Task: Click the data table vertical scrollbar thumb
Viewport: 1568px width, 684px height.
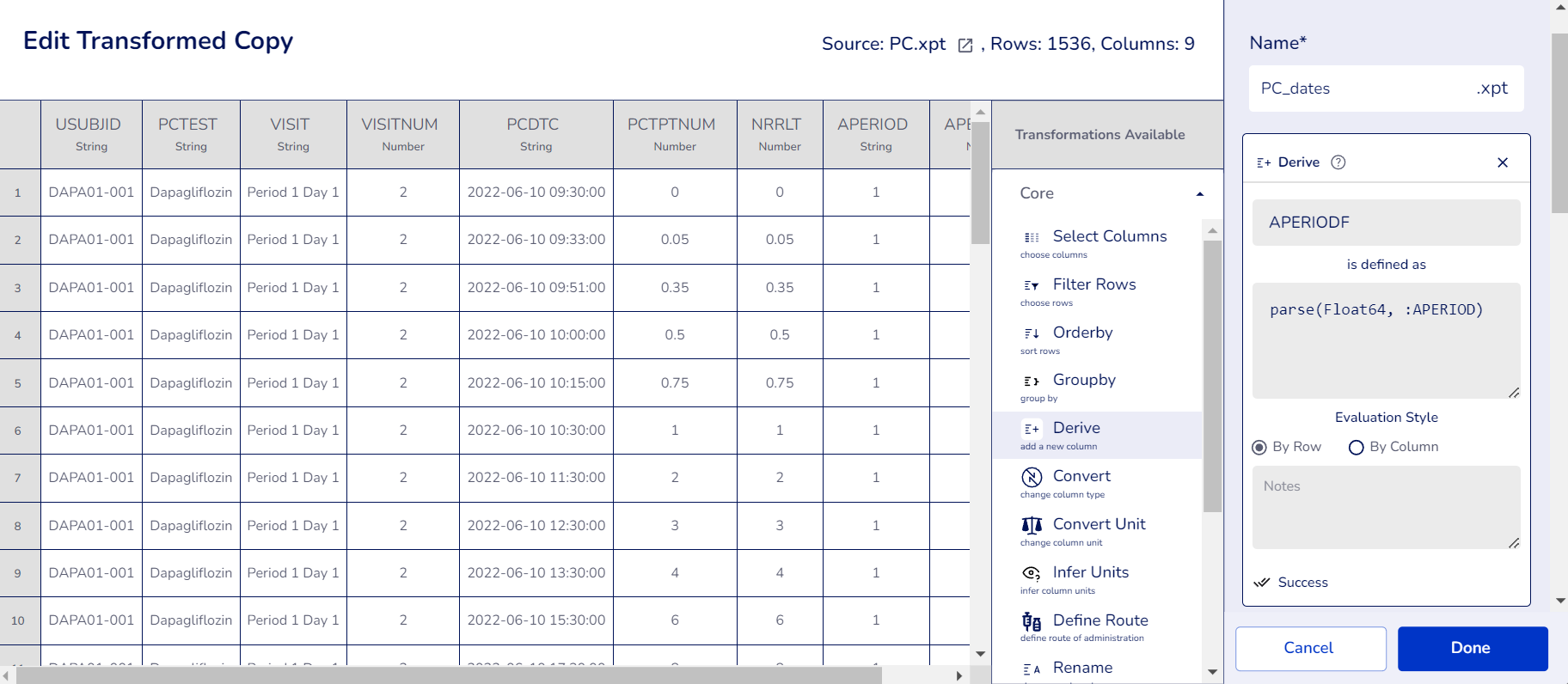Action: point(980,183)
